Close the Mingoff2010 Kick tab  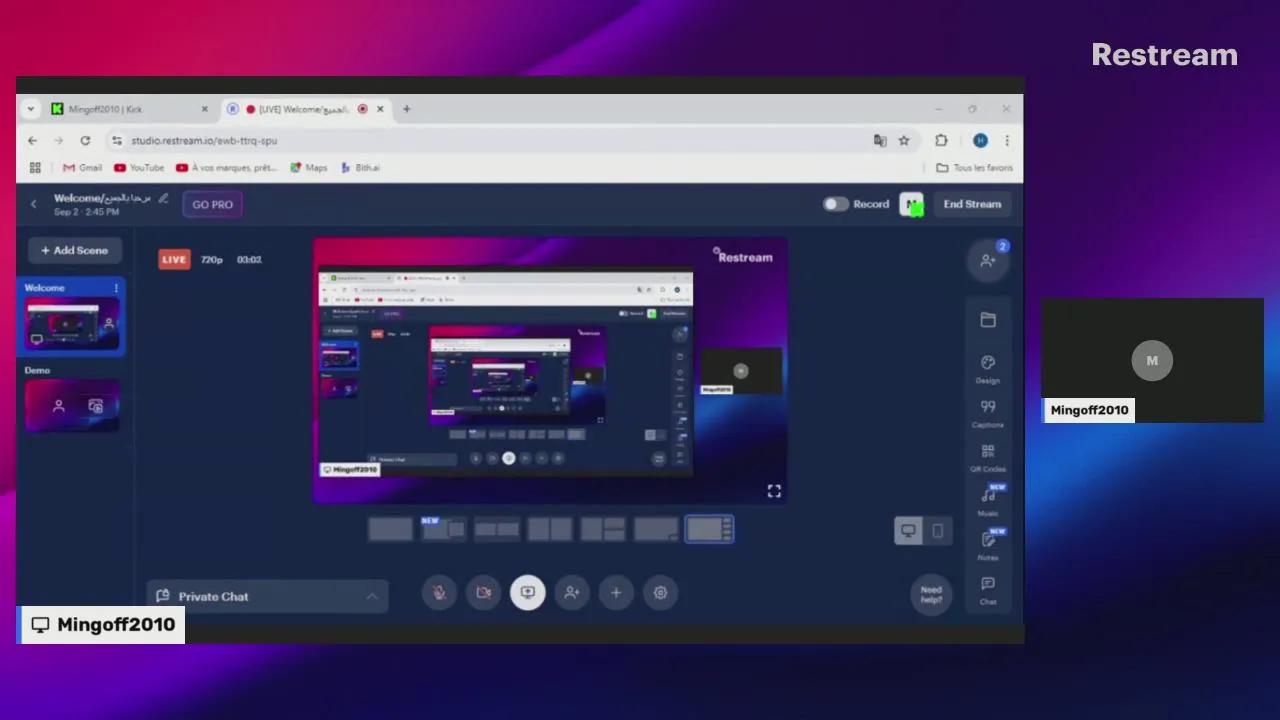(x=205, y=109)
